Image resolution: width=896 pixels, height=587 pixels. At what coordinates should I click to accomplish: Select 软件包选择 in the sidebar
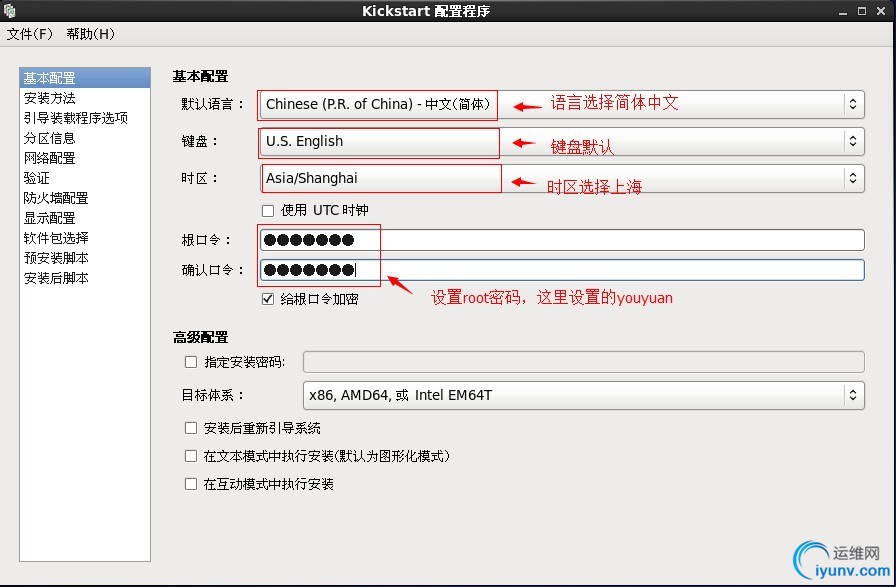click(85, 238)
